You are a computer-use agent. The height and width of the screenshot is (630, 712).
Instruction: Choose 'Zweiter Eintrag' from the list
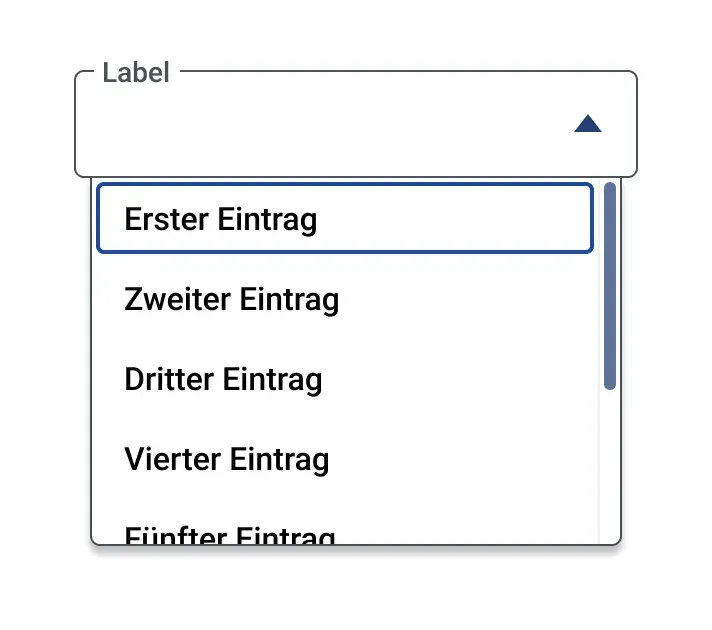(345, 299)
